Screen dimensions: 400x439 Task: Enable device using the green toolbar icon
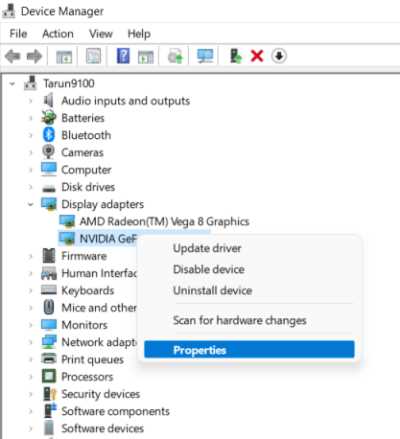(236, 56)
